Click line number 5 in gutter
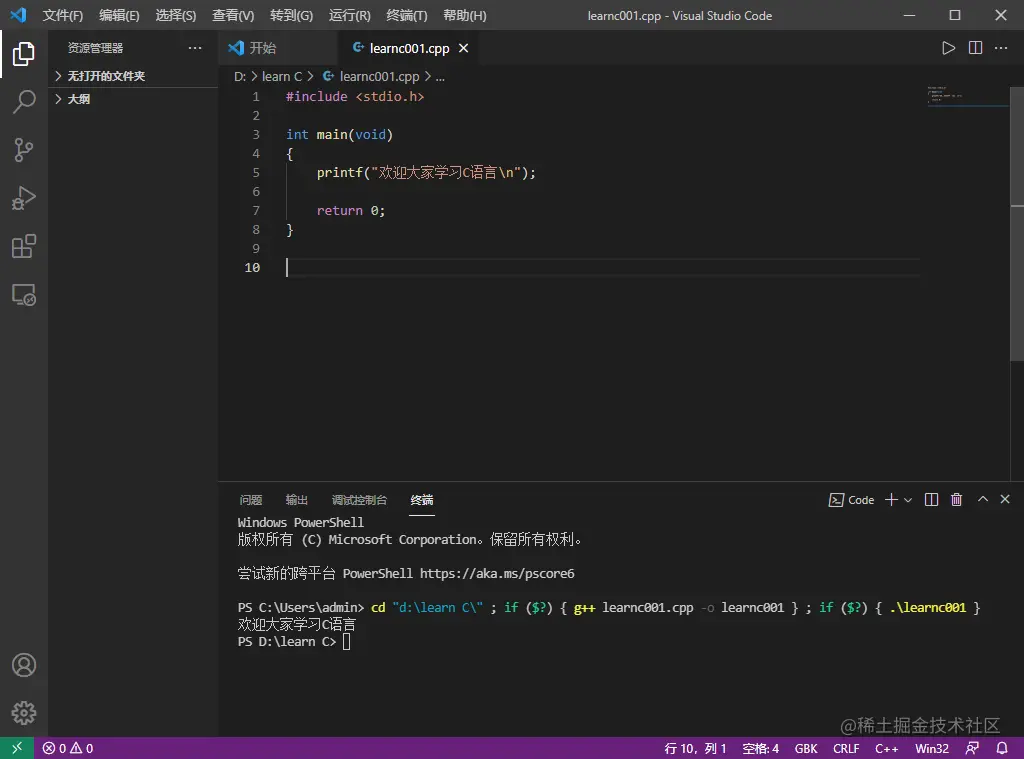This screenshot has width=1024, height=759. (x=256, y=172)
